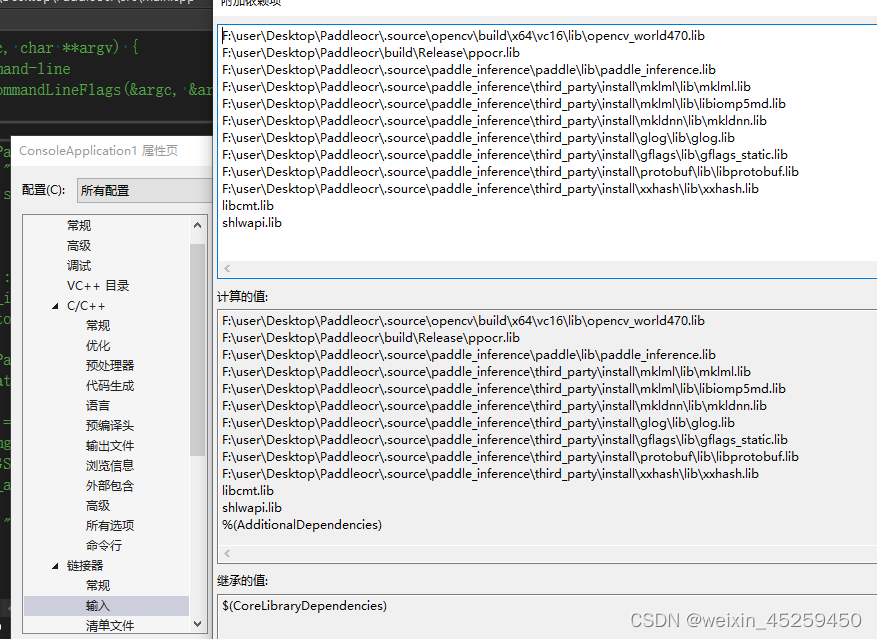Select 外部包含 under C/C++
The image size is (877, 639).
(x=110, y=486)
